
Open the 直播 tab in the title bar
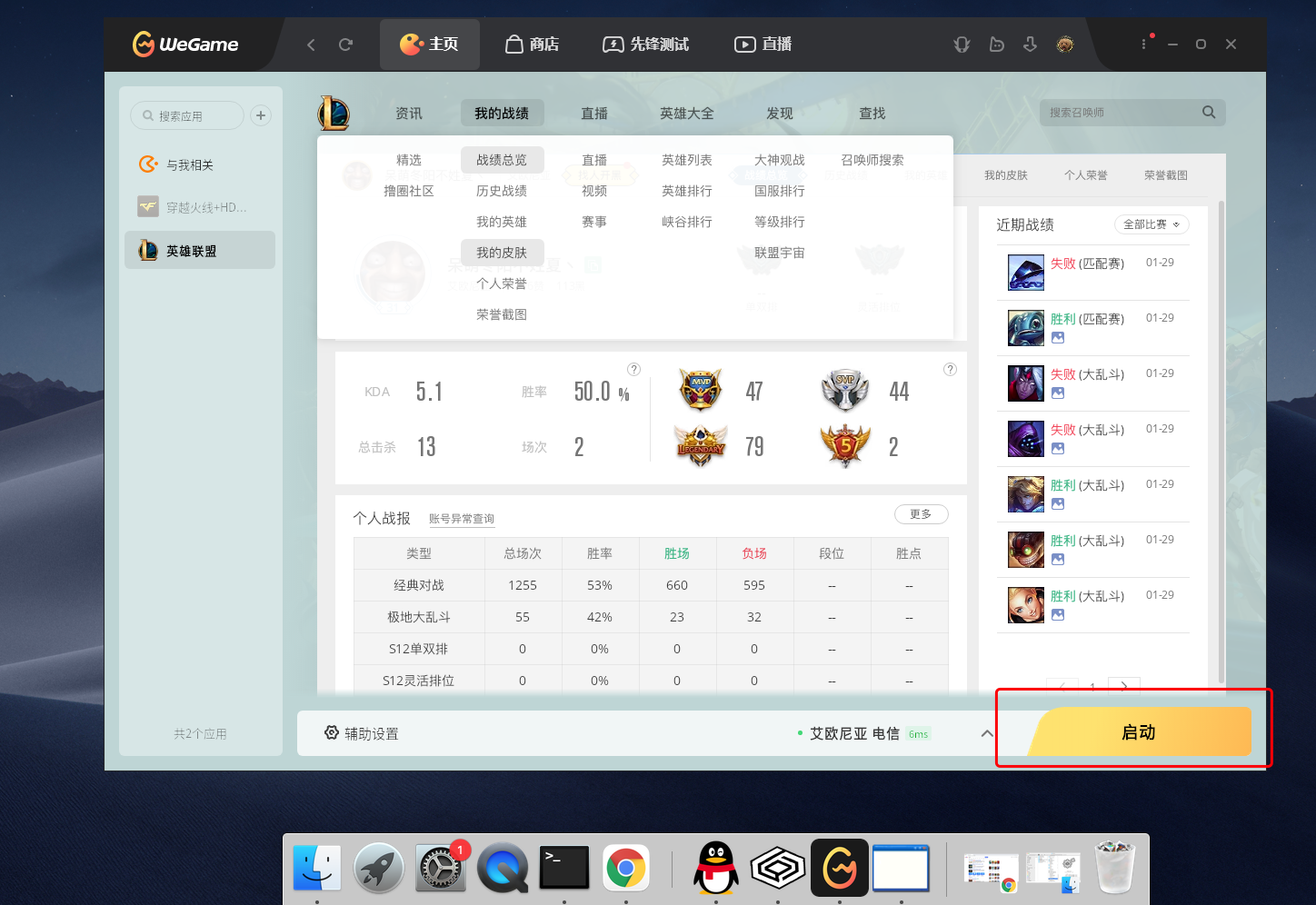(x=763, y=45)
